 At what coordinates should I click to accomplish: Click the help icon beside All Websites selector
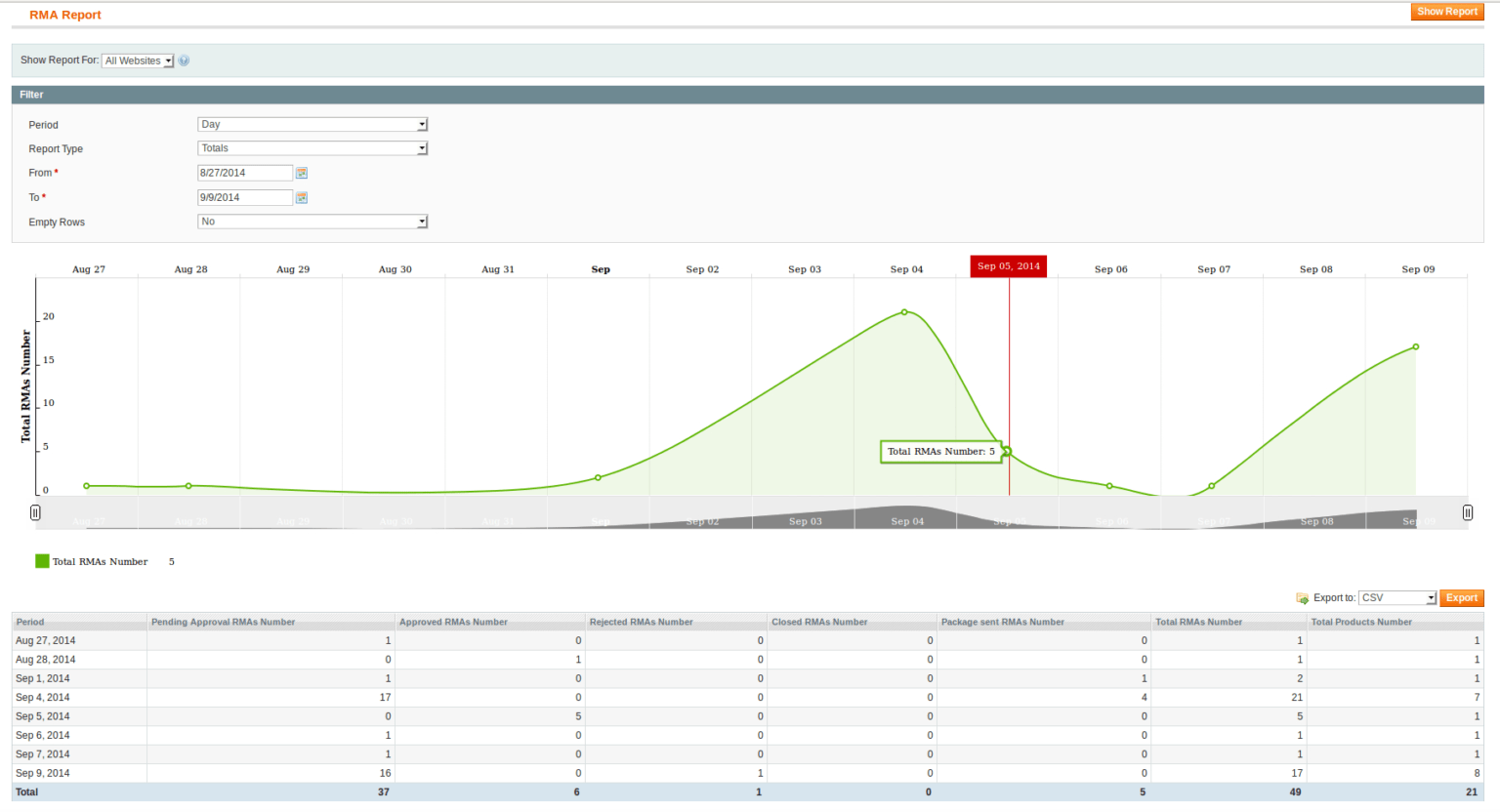pyautogui.click(x=184, y=61)
